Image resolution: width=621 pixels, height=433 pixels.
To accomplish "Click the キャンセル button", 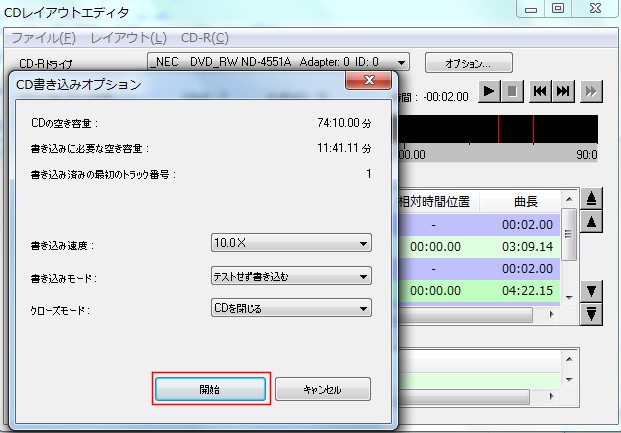I will tap(322, 389).
